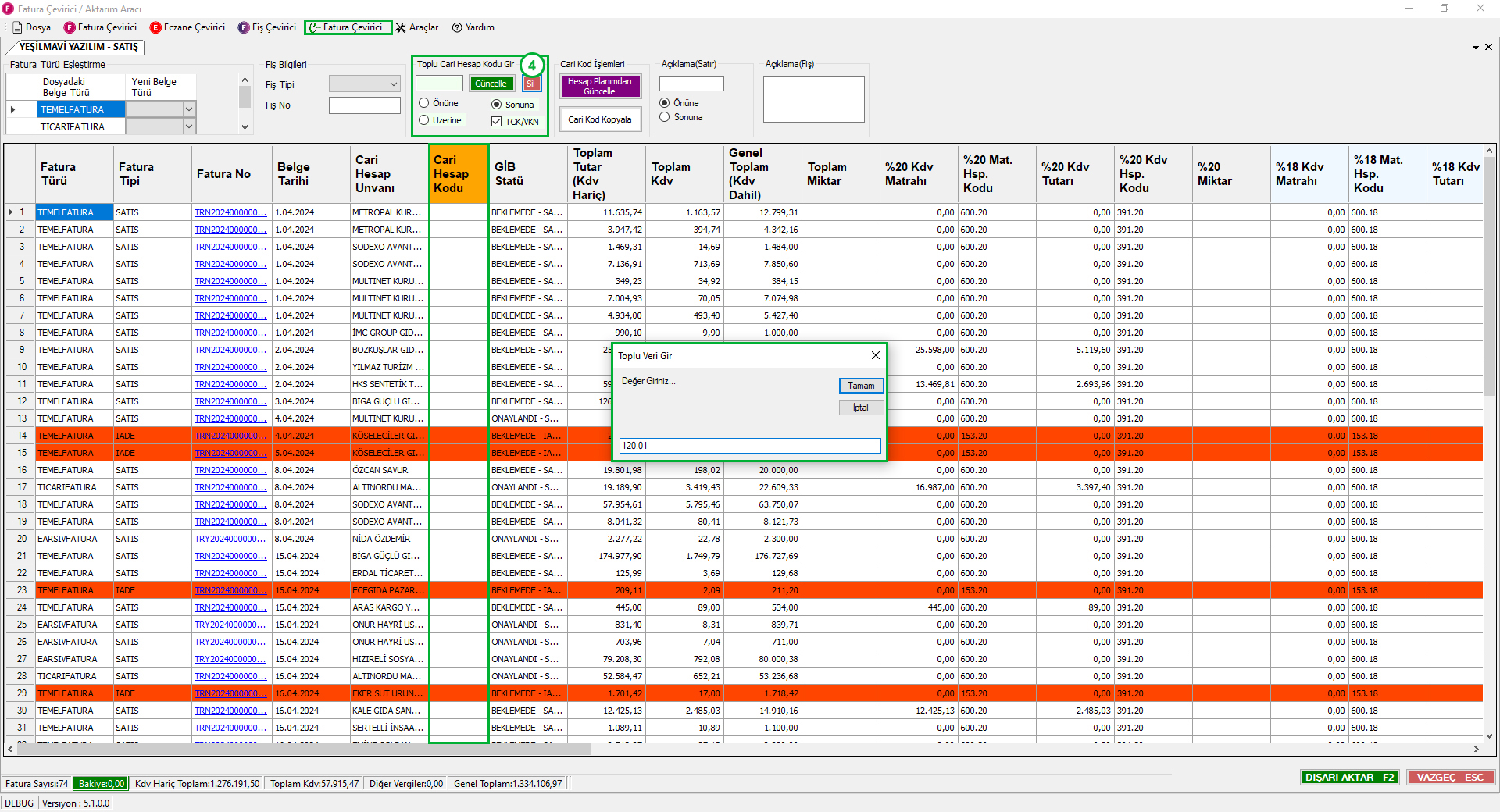
Task: Click the purple Fiş Çevirici icon
Action: tap(244, 27)
